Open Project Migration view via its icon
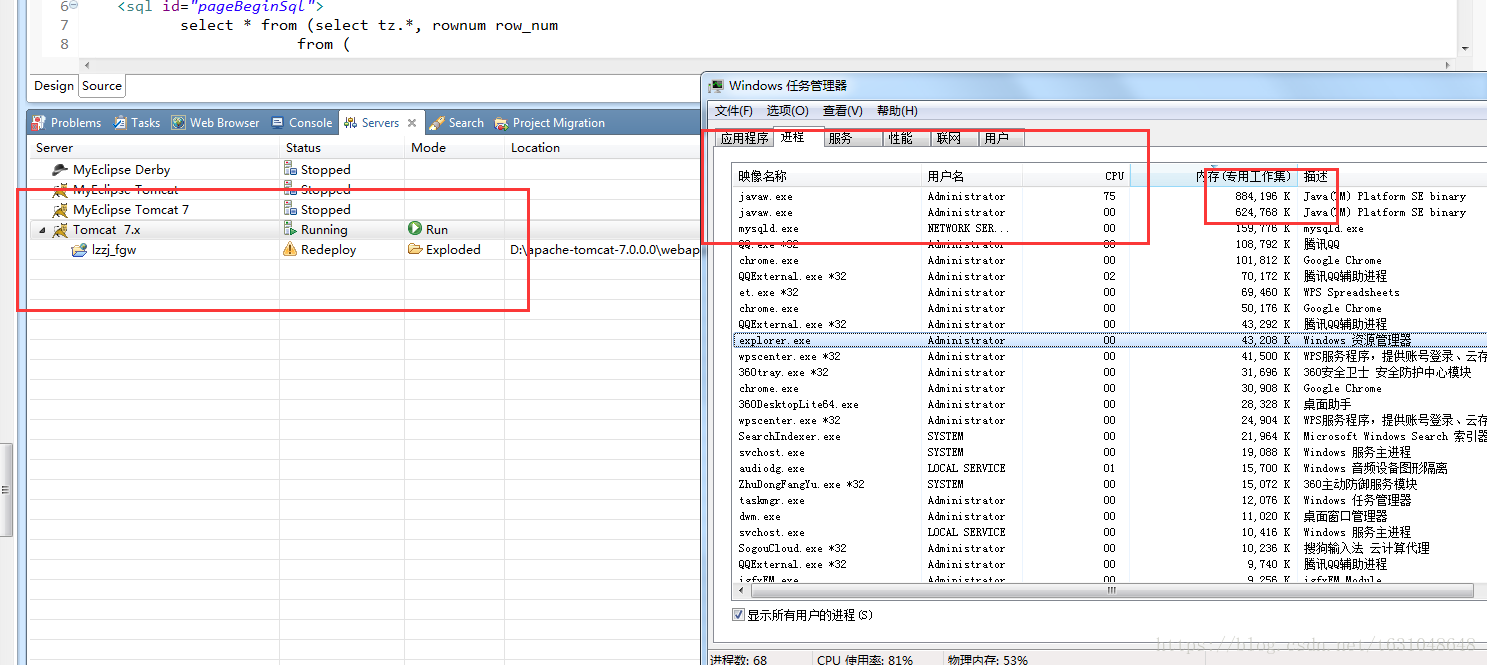 (x=501, y=123)
